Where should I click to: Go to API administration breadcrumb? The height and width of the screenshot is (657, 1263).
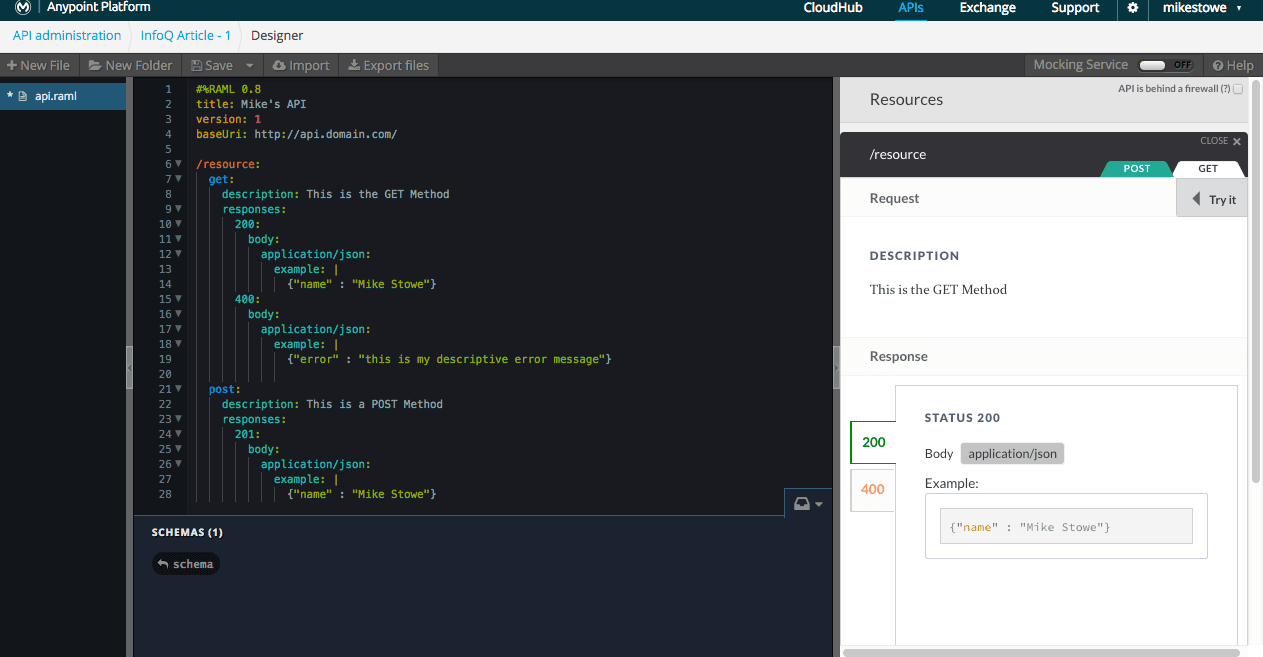(67, 35)
